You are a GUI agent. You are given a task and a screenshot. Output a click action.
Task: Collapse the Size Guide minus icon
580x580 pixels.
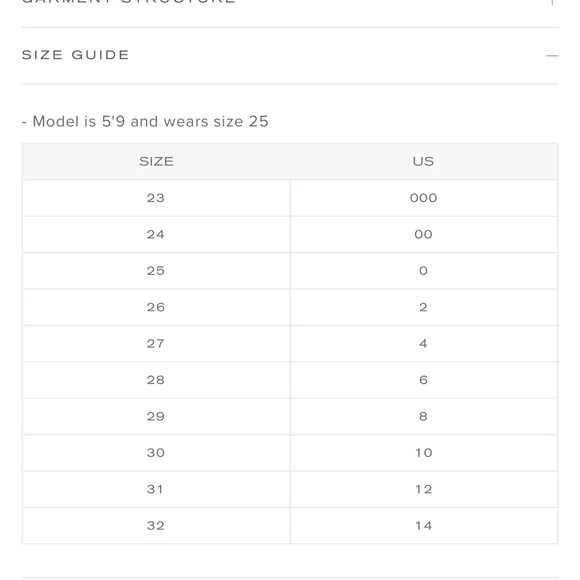click(x=552, y=55)
